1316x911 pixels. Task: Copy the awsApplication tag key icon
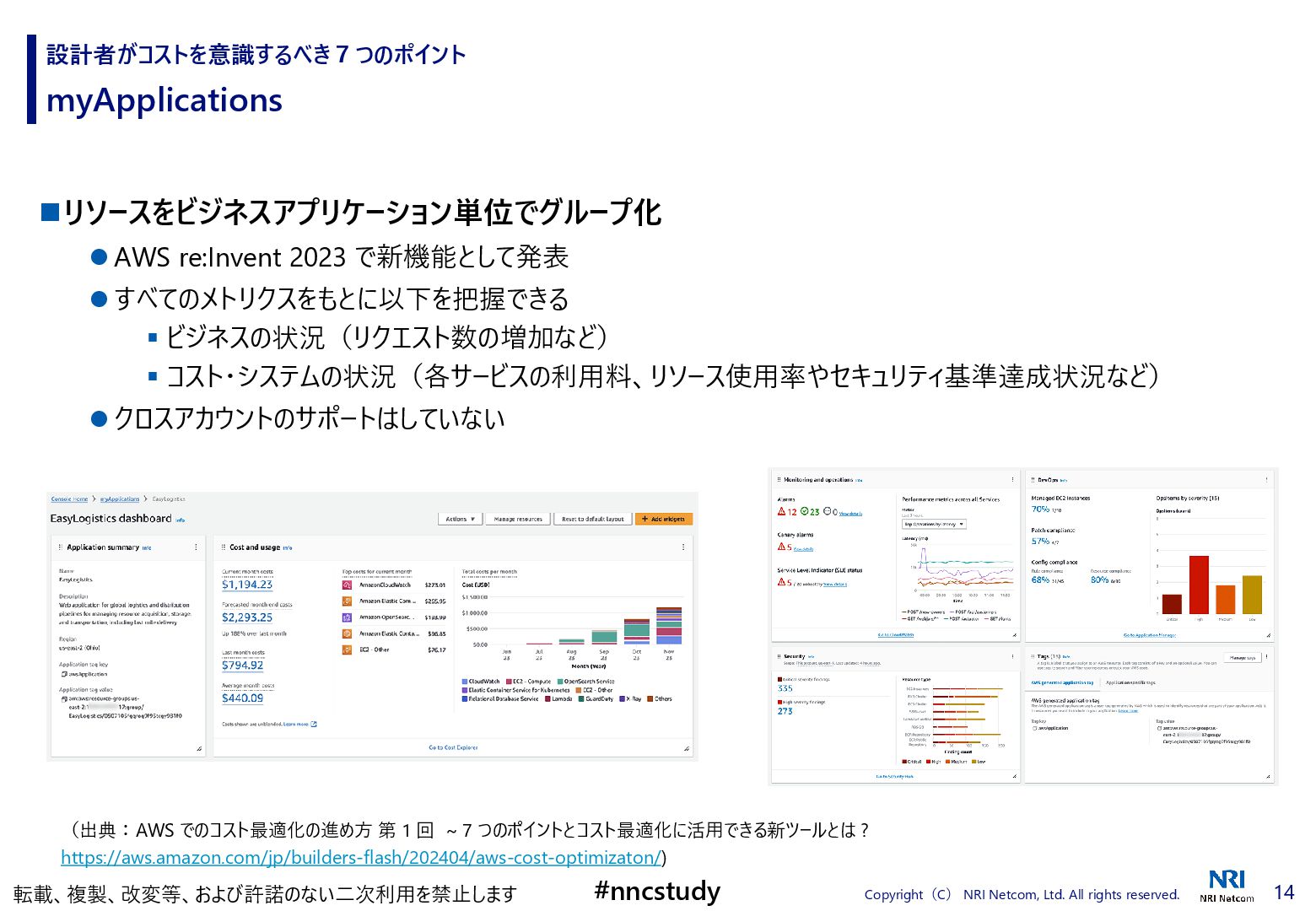pyautogui.click(x=64, y=674)
